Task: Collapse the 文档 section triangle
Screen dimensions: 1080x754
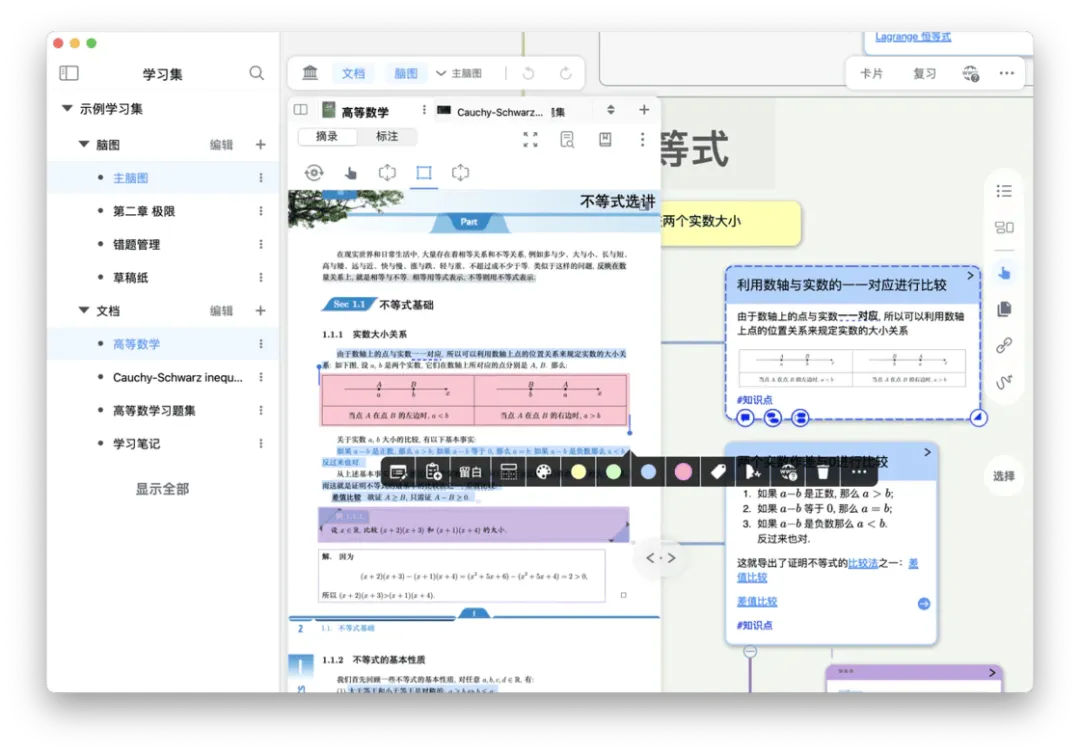Action: coord(83,310)
